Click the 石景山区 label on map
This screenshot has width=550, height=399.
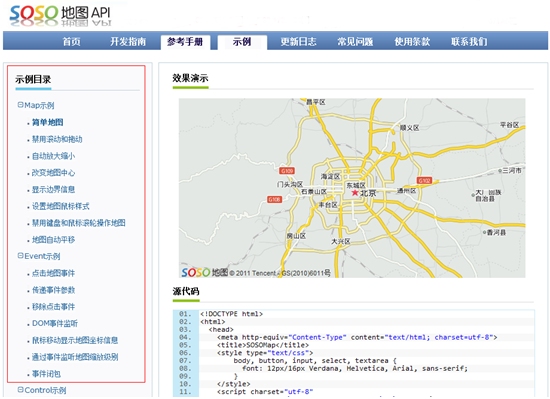coord(314,191)
